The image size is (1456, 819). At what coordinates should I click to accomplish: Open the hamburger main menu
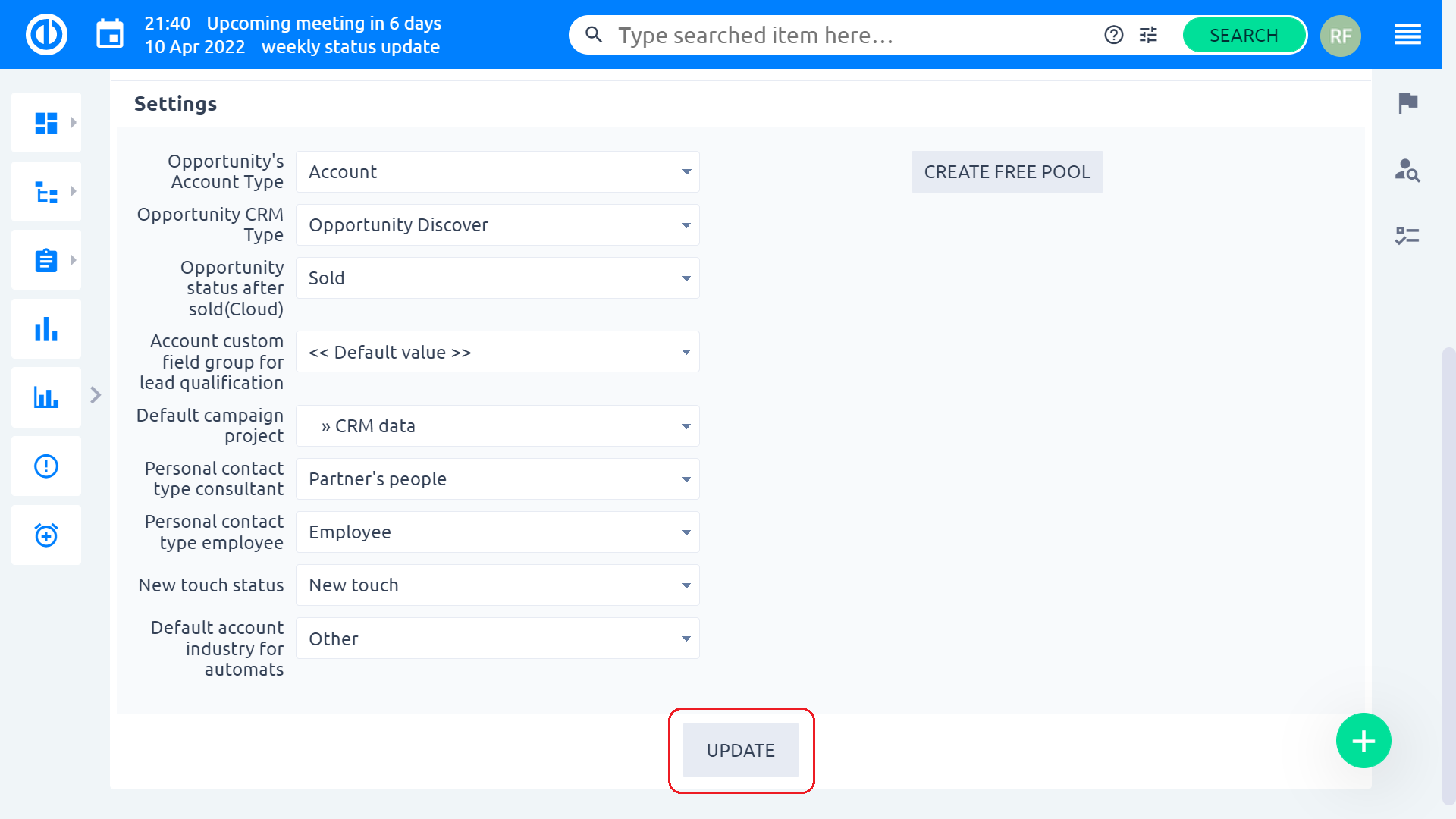point(1407,35)
